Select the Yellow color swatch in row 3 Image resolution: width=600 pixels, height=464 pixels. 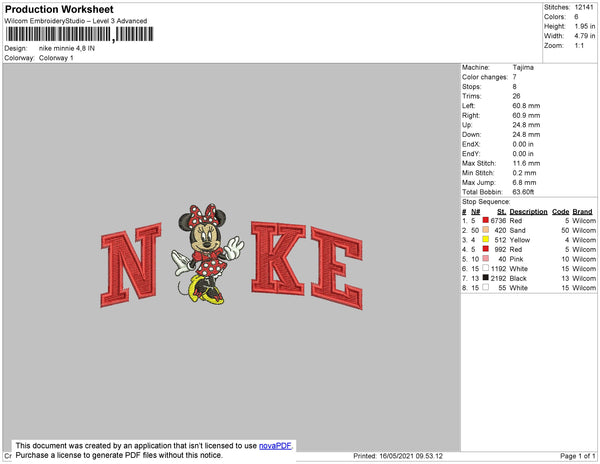[x=486, y=239]
